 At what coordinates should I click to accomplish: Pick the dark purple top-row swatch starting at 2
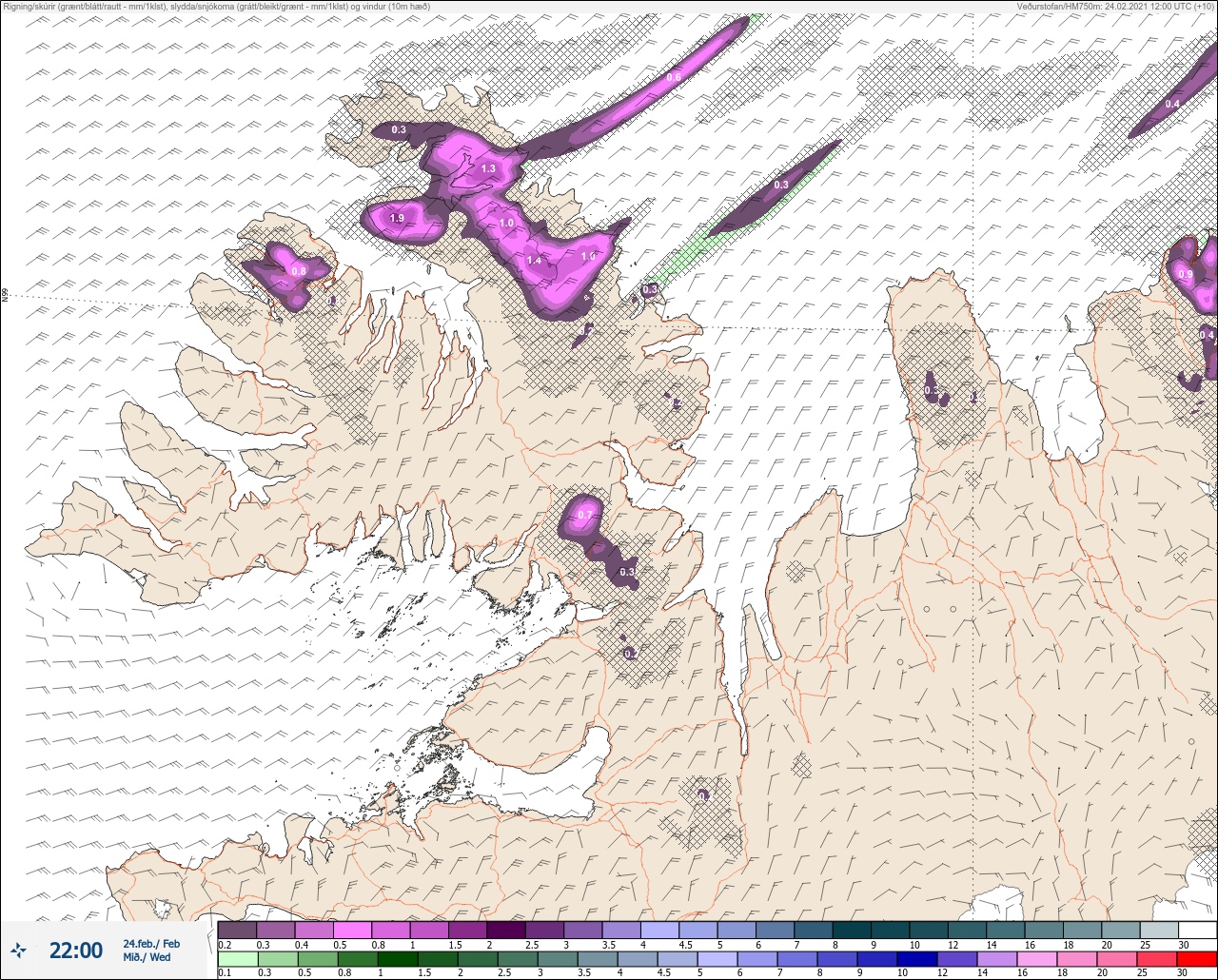point(506,930)
